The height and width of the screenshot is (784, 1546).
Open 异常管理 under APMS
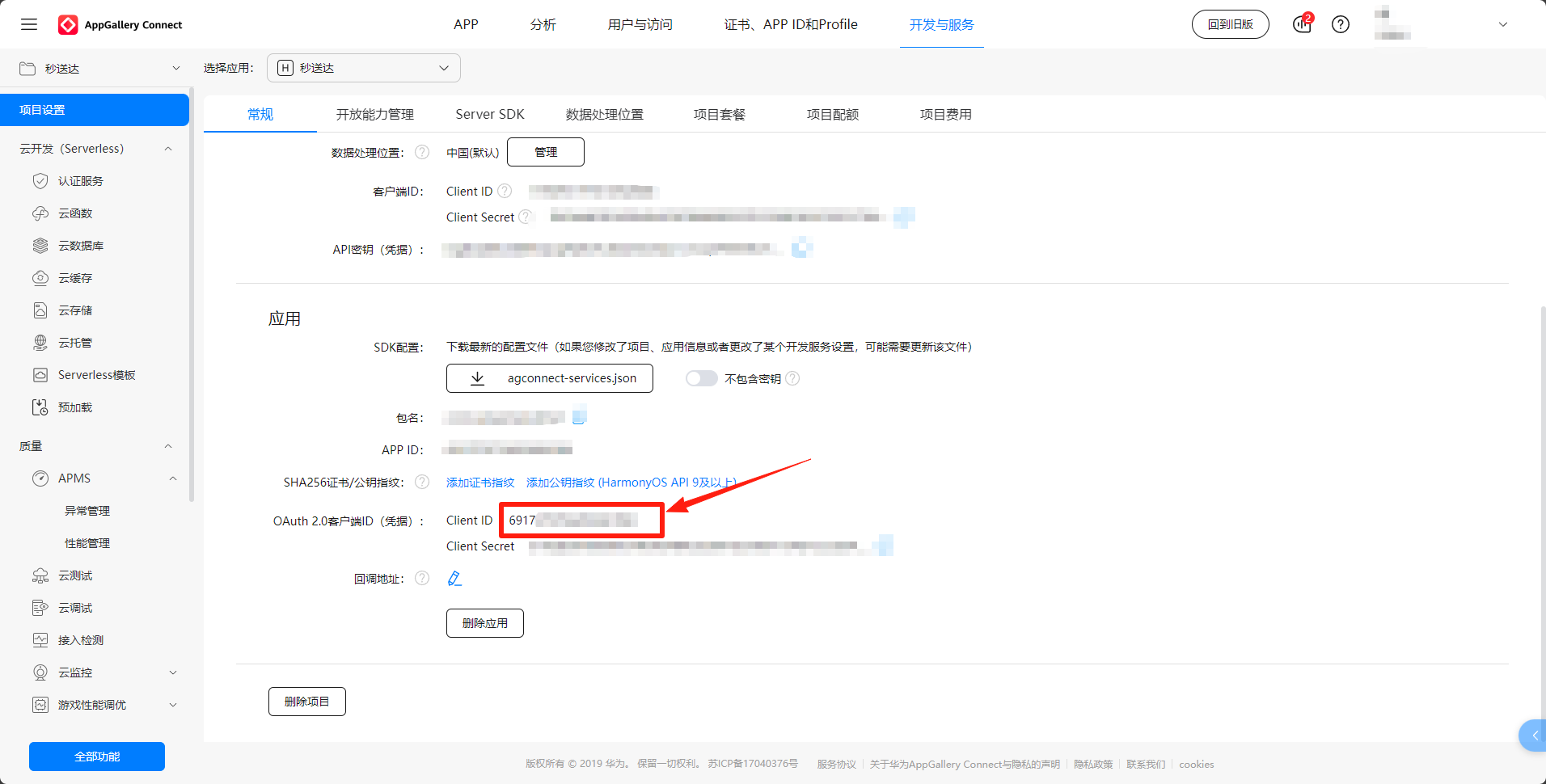click(87, 511)
